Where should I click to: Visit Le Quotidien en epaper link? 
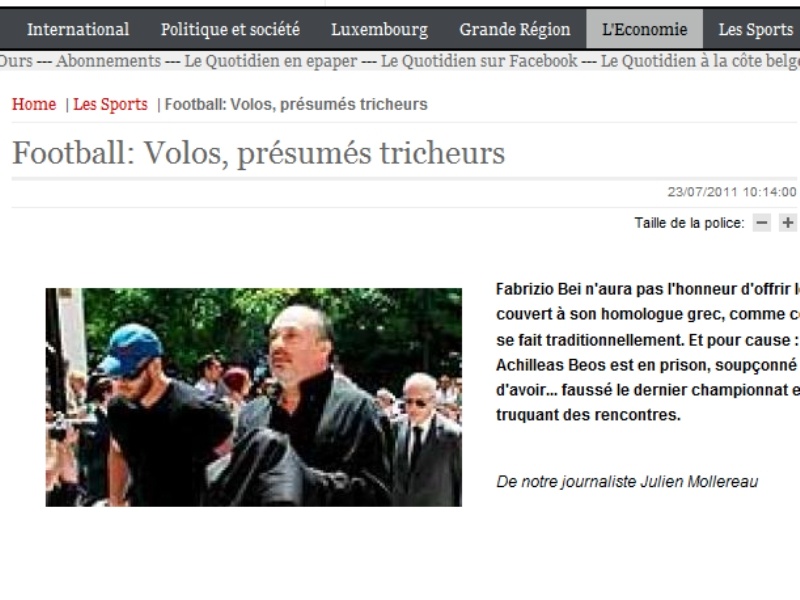(x=270, y=61)
